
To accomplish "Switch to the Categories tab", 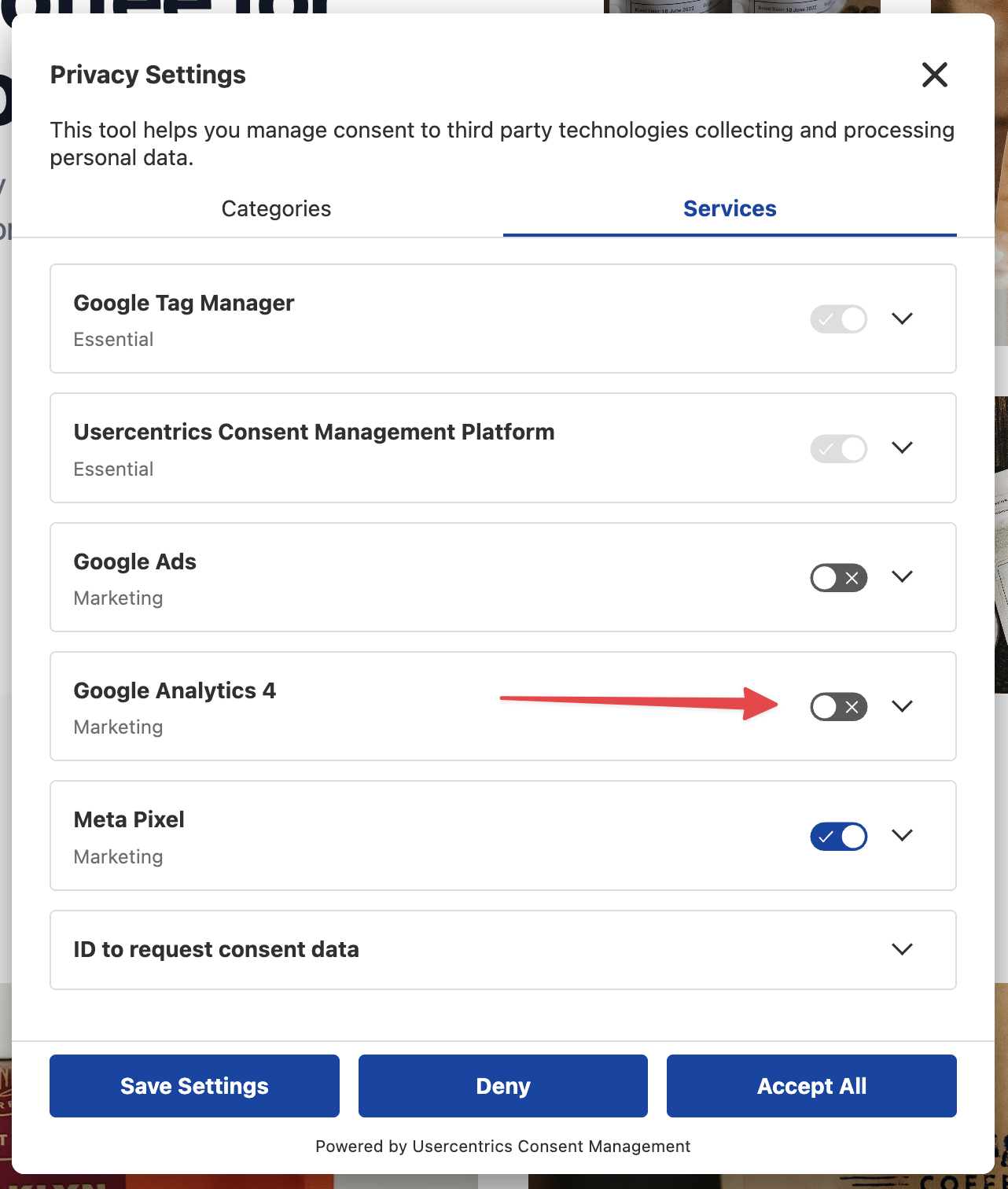I will click(x=276, y=208).
